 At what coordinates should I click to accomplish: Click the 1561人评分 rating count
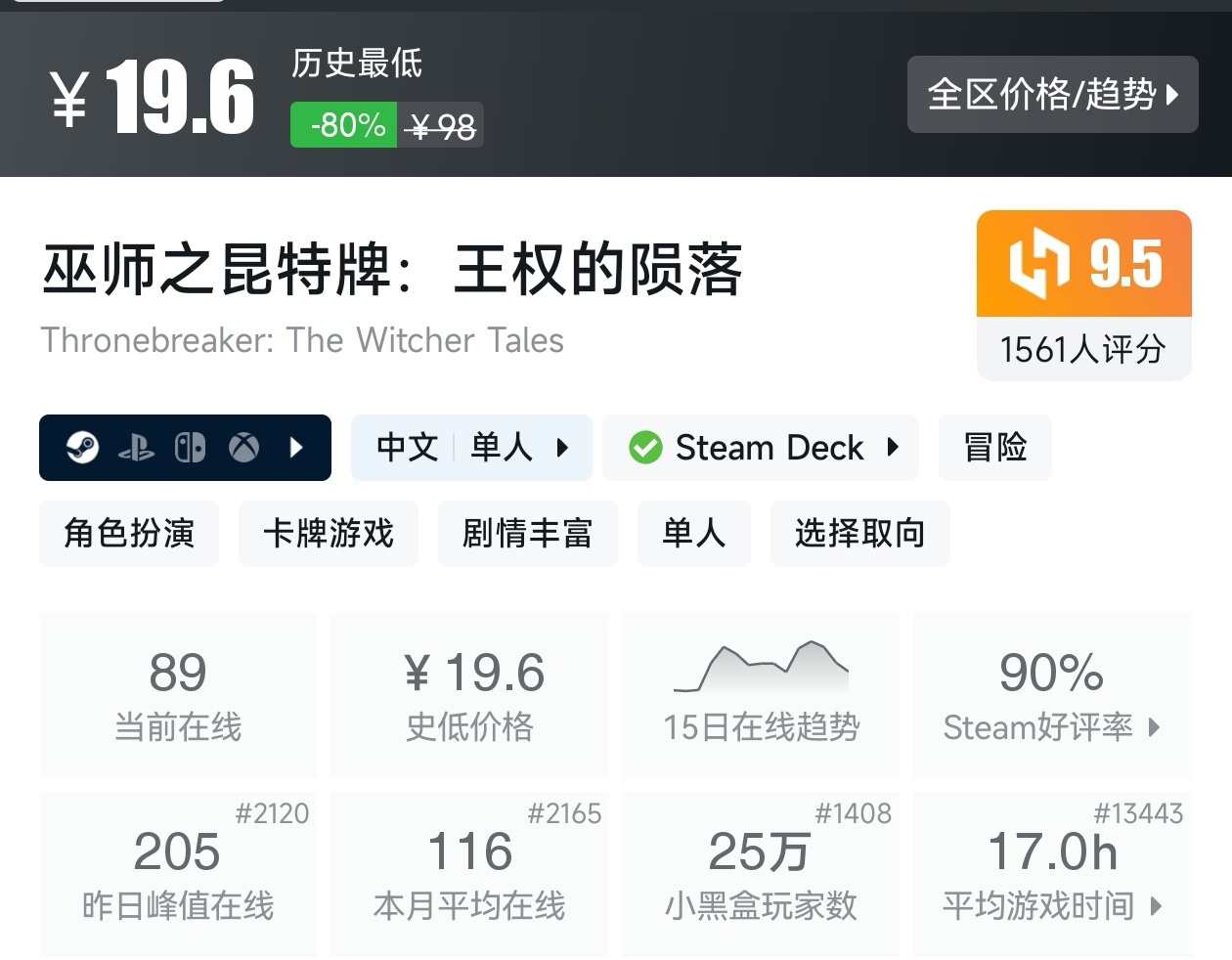tap(1083, 349)
